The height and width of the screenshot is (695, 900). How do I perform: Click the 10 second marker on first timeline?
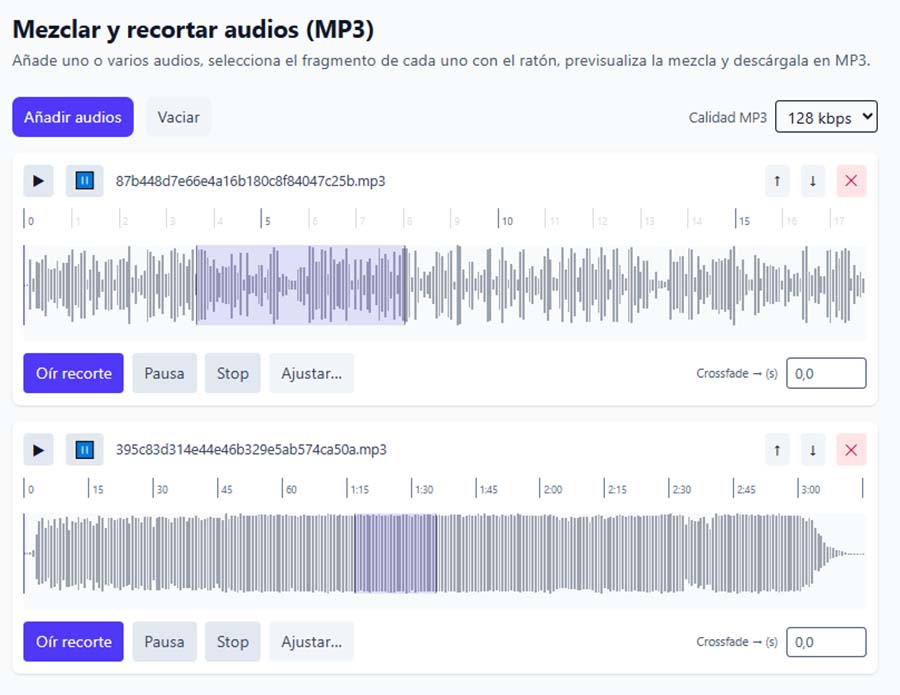[508, 220]
